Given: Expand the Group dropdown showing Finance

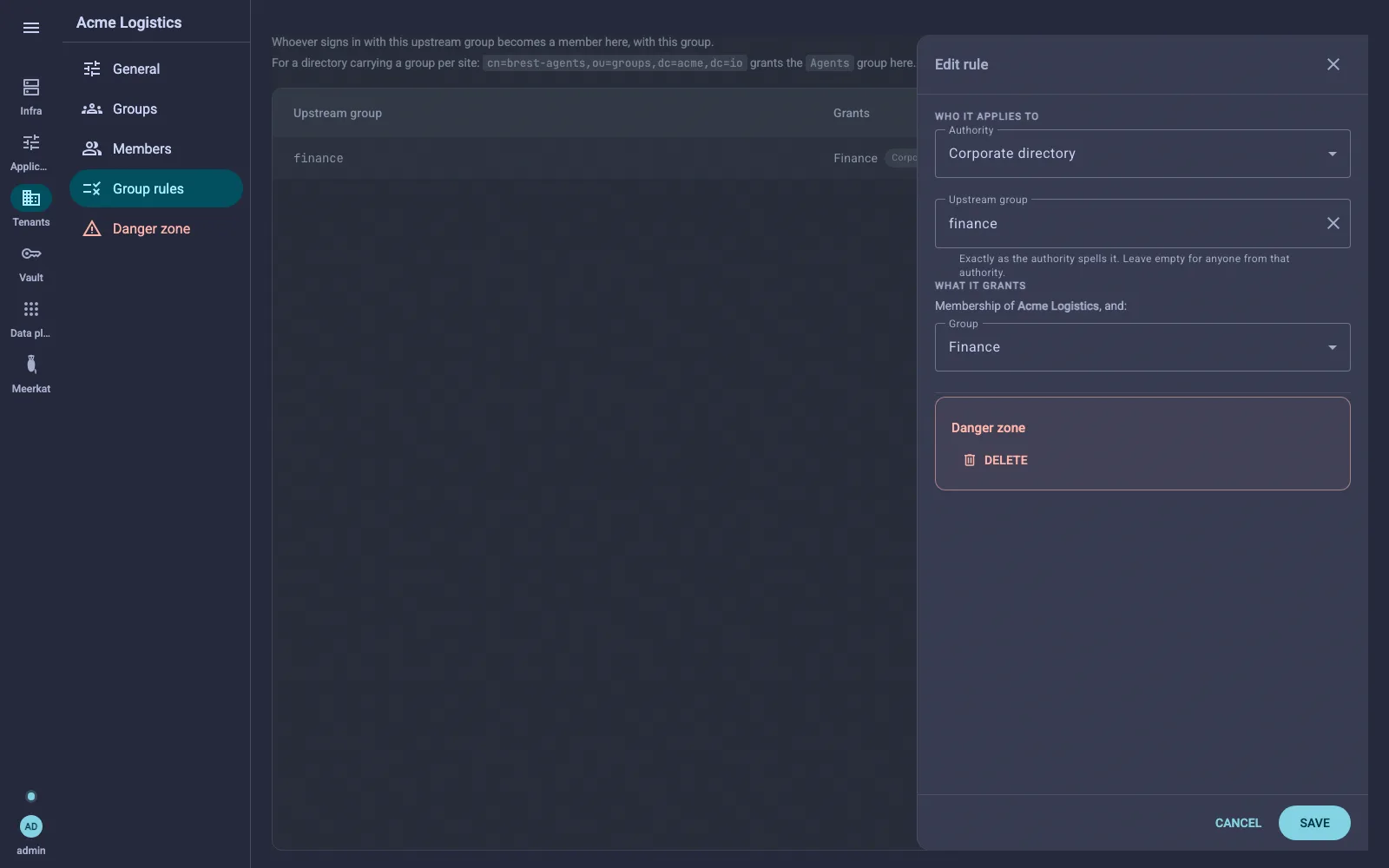Looking at the screenshot, I should [x=1142, y=347].
